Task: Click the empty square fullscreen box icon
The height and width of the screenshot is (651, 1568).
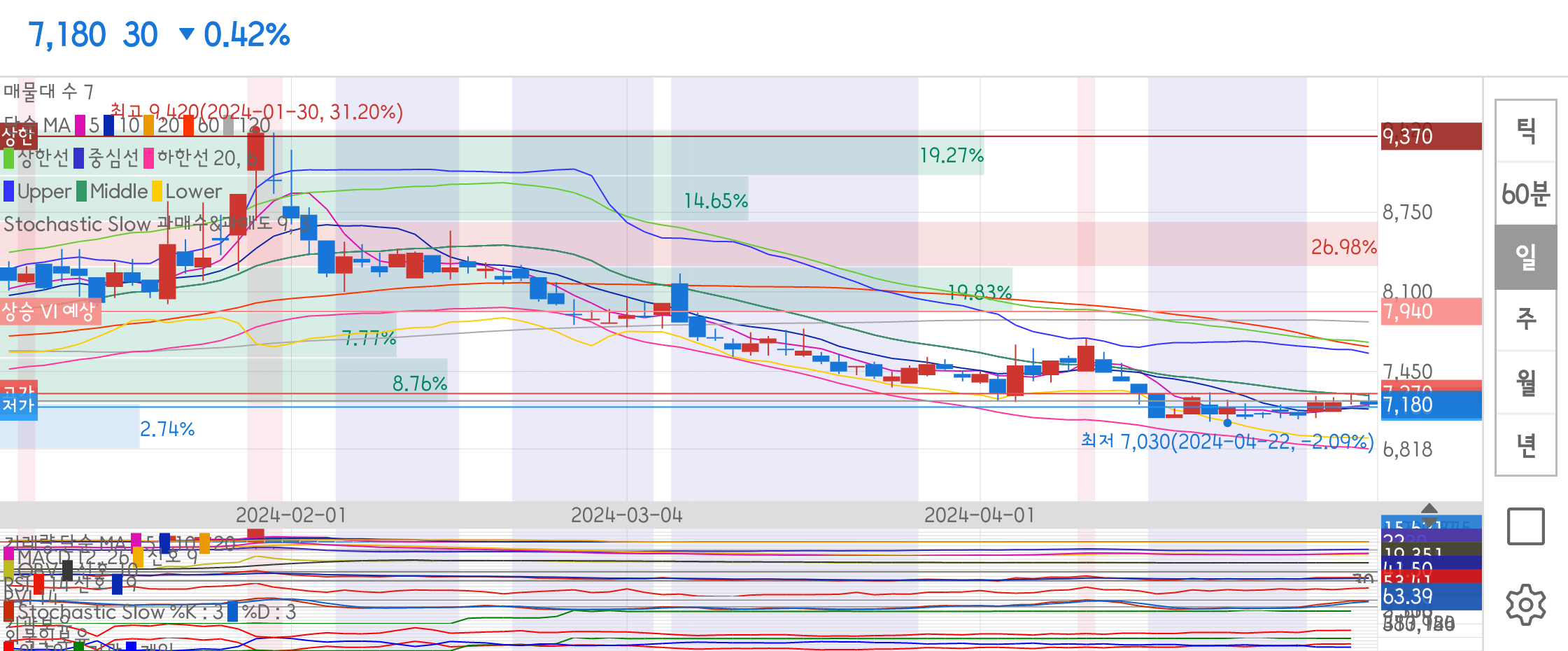Action: point(1525,526)
